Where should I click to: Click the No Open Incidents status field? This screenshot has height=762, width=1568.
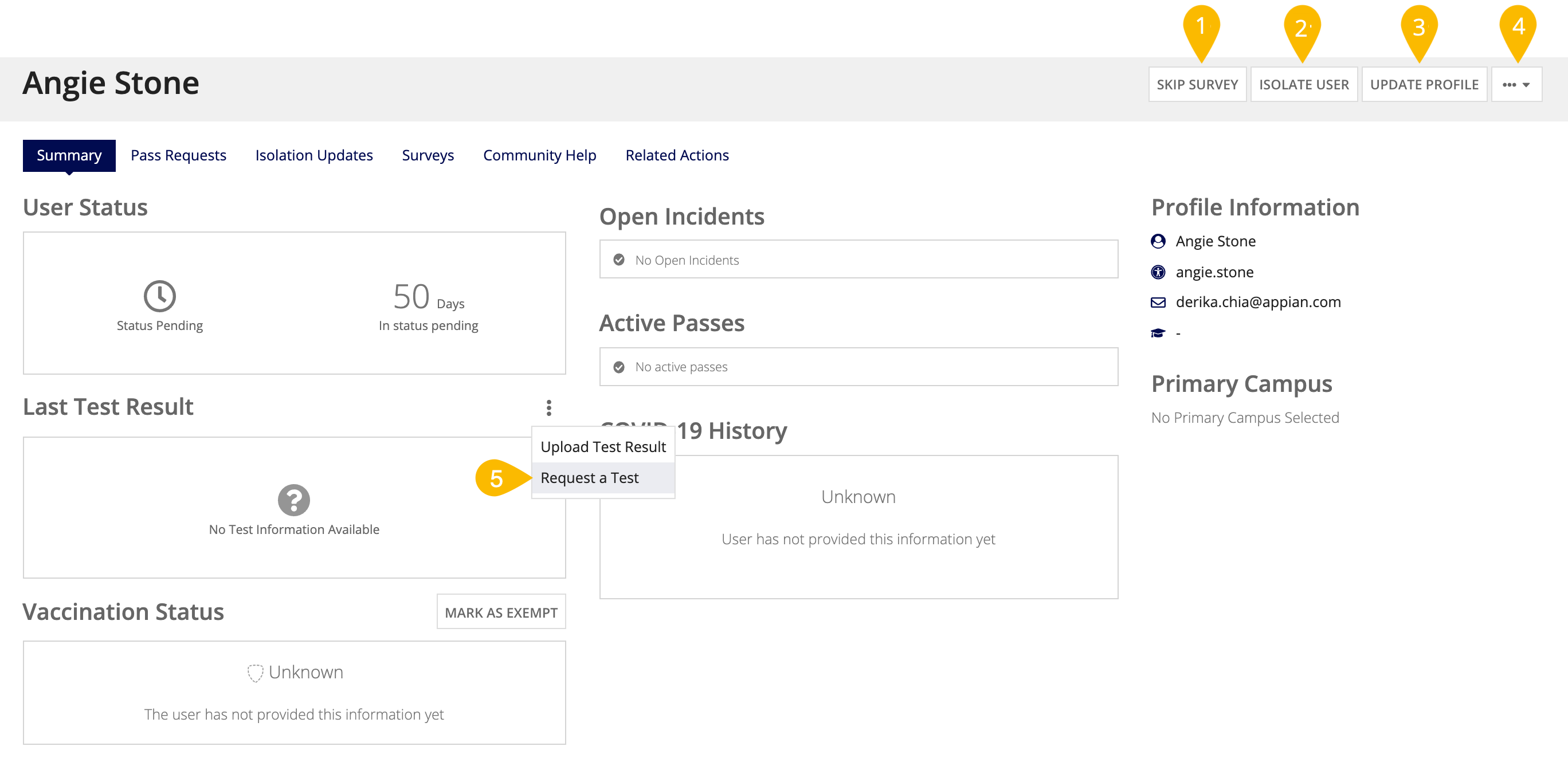(x=858, y=260)
